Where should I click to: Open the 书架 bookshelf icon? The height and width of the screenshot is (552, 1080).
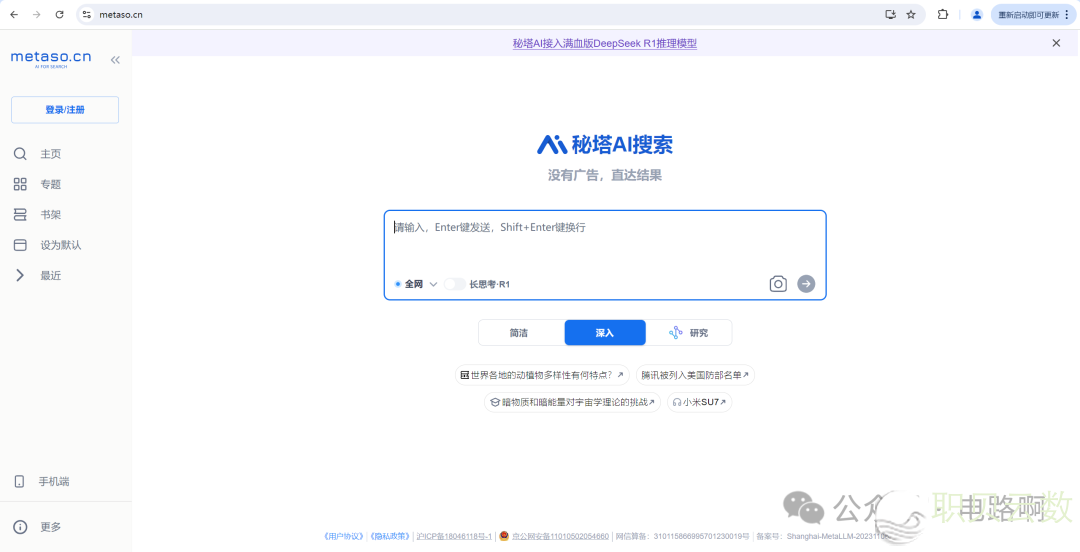point(20,214)
